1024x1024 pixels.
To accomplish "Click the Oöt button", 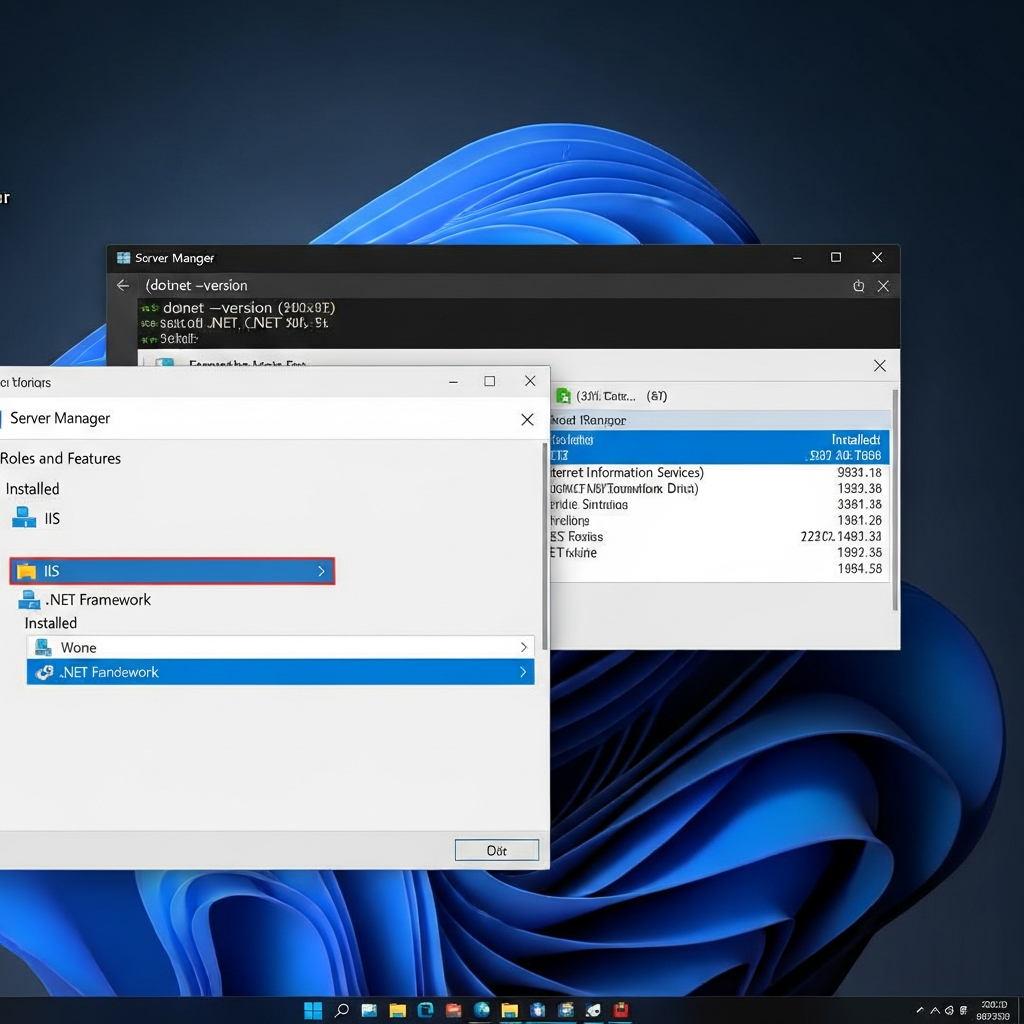I will [496, 850].
